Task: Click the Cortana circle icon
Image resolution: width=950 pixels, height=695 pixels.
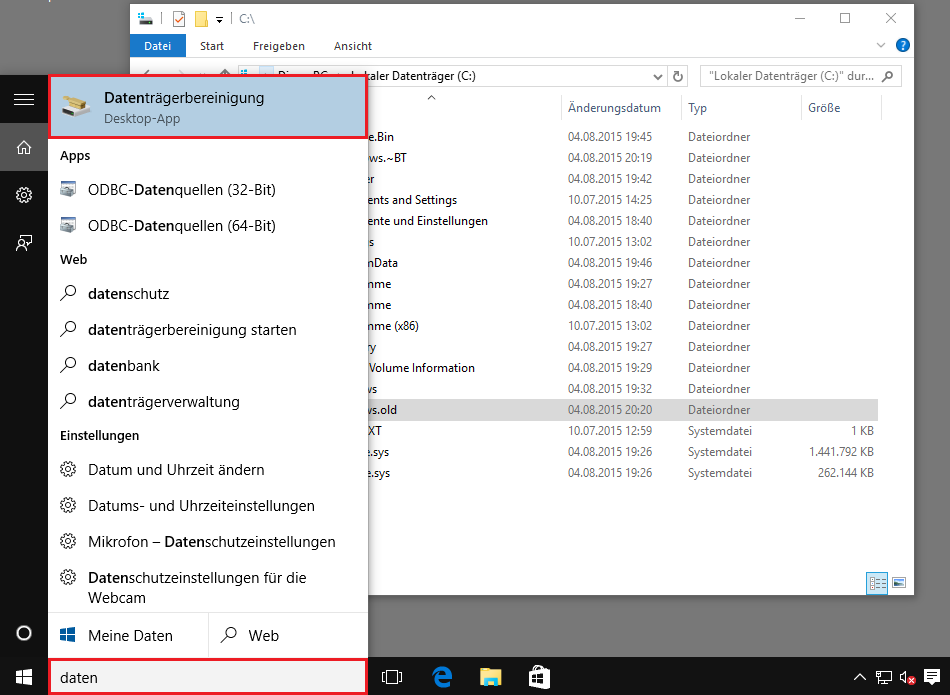Action: (x=24, y=633)
